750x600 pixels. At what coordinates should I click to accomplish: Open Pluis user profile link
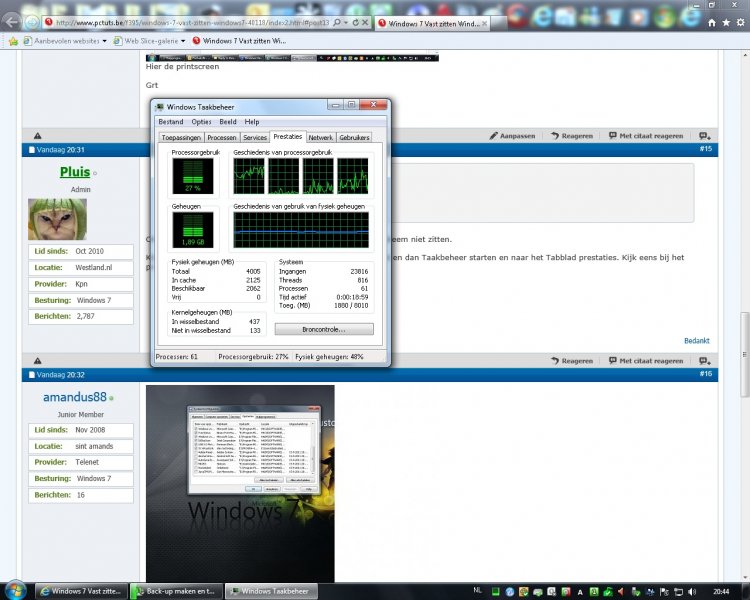click(75, 172)
